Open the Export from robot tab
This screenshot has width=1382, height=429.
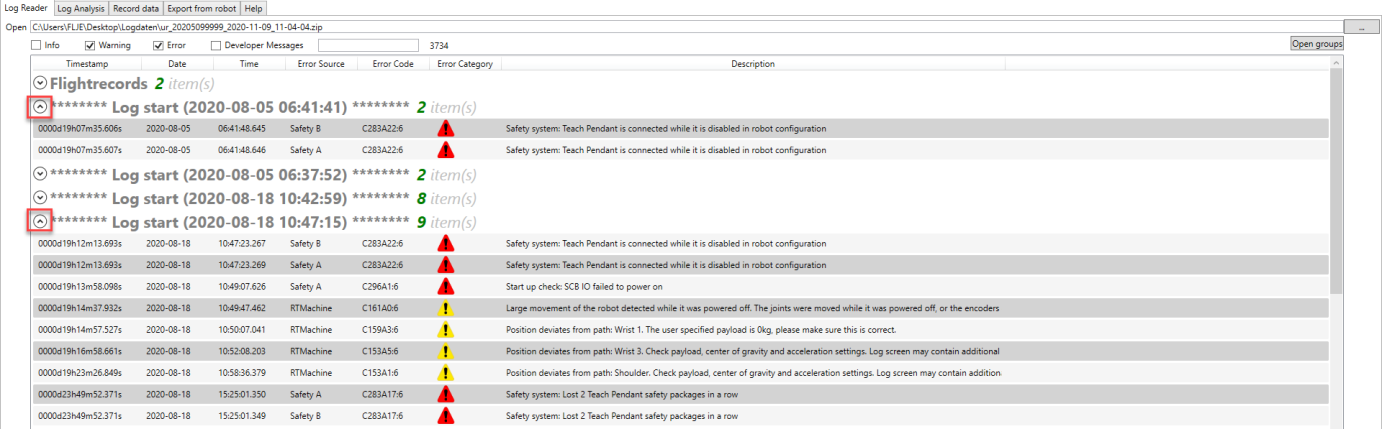(x=202, y=8)
